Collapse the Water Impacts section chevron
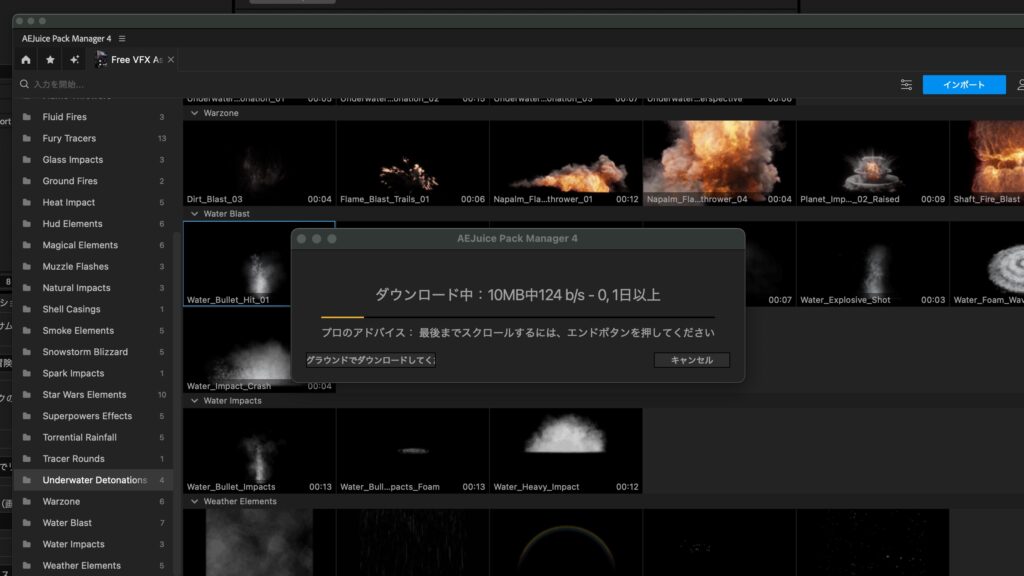 pos(194,400)
